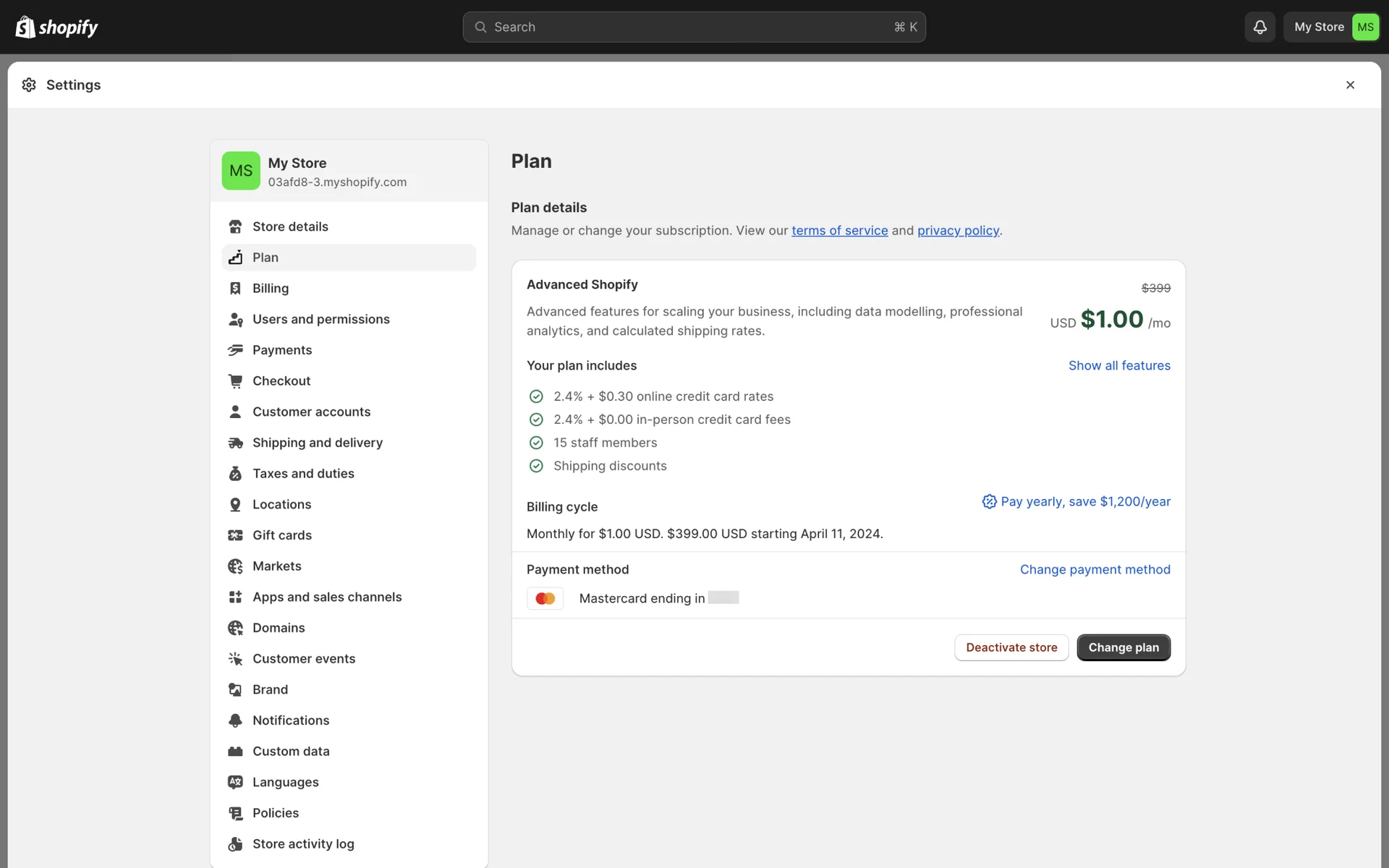The height and width of the screenshot is (868, 1389).
Task: Click Pay yearly, save $1,200/year link
Action: [1084, 501]
